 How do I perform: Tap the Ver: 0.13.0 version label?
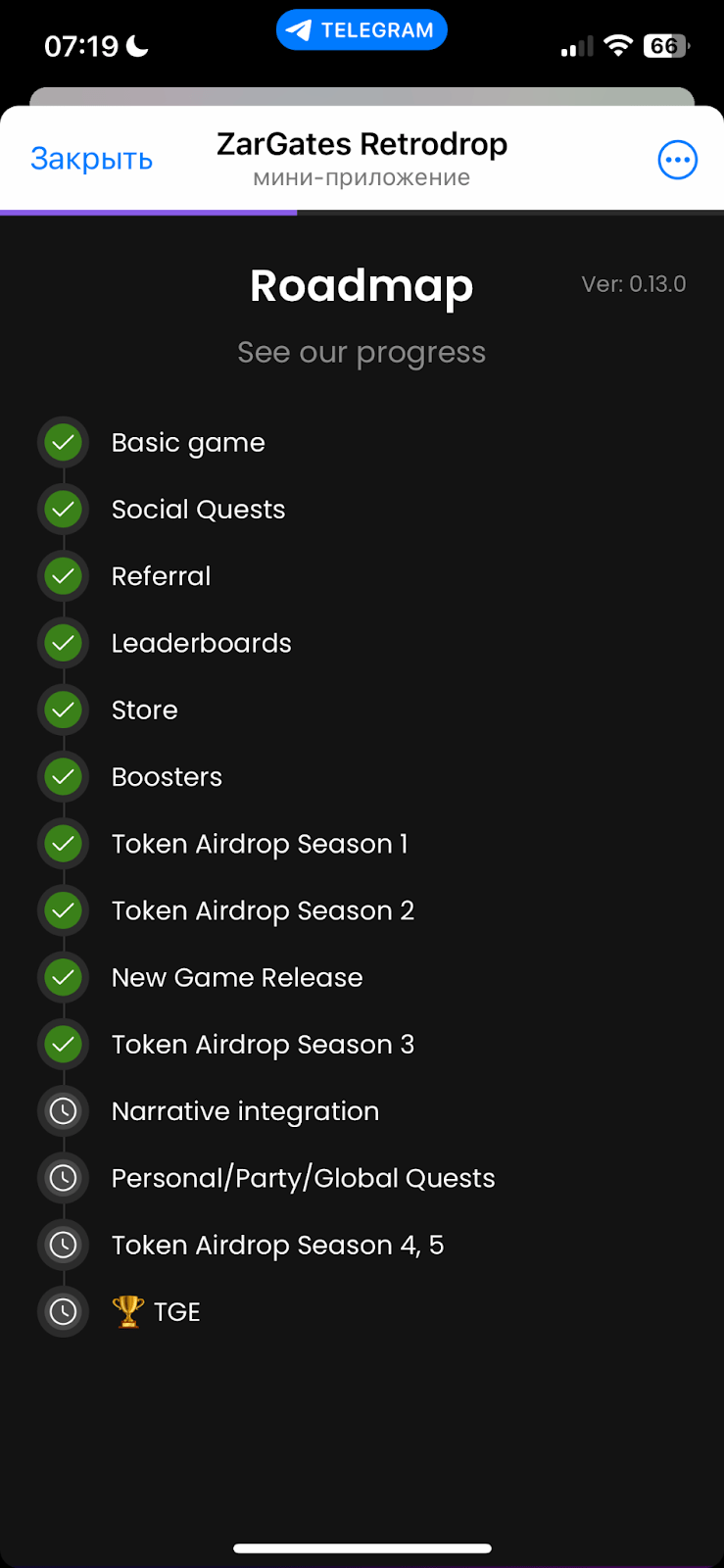tap(634, 284)
